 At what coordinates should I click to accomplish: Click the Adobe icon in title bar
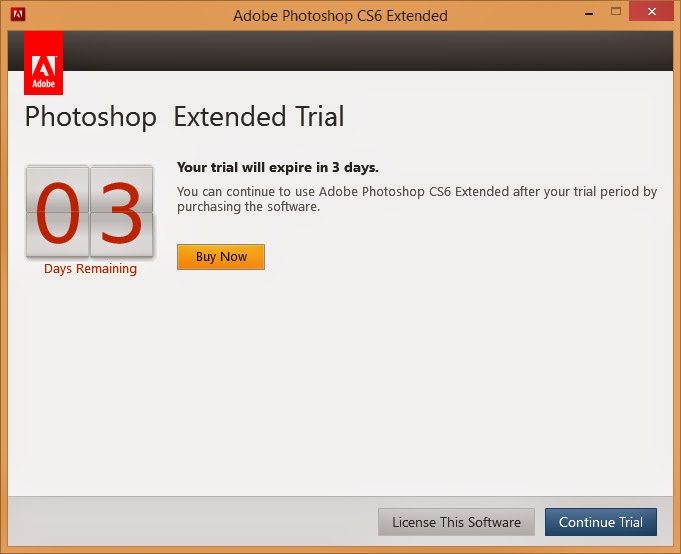(18, 14)
